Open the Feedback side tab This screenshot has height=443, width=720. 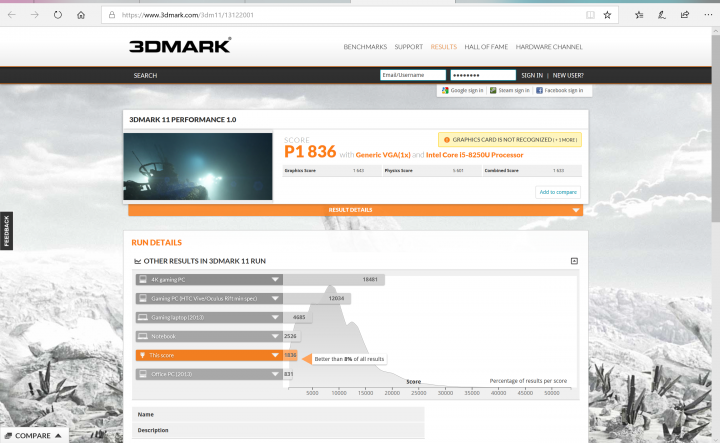tap(6, 231)
